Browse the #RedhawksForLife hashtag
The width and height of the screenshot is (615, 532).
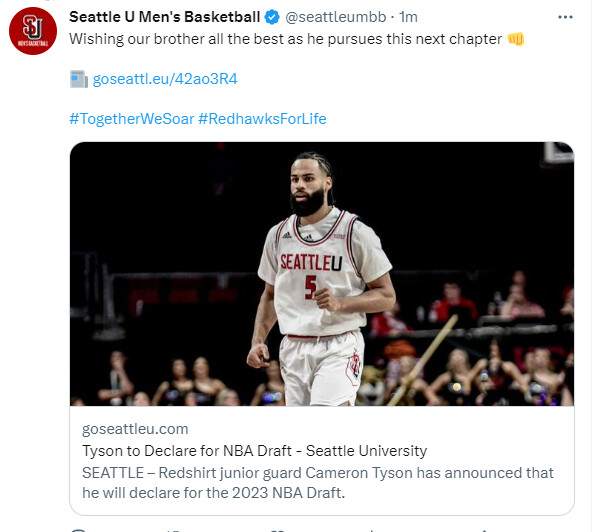click(x=262, y=119)
